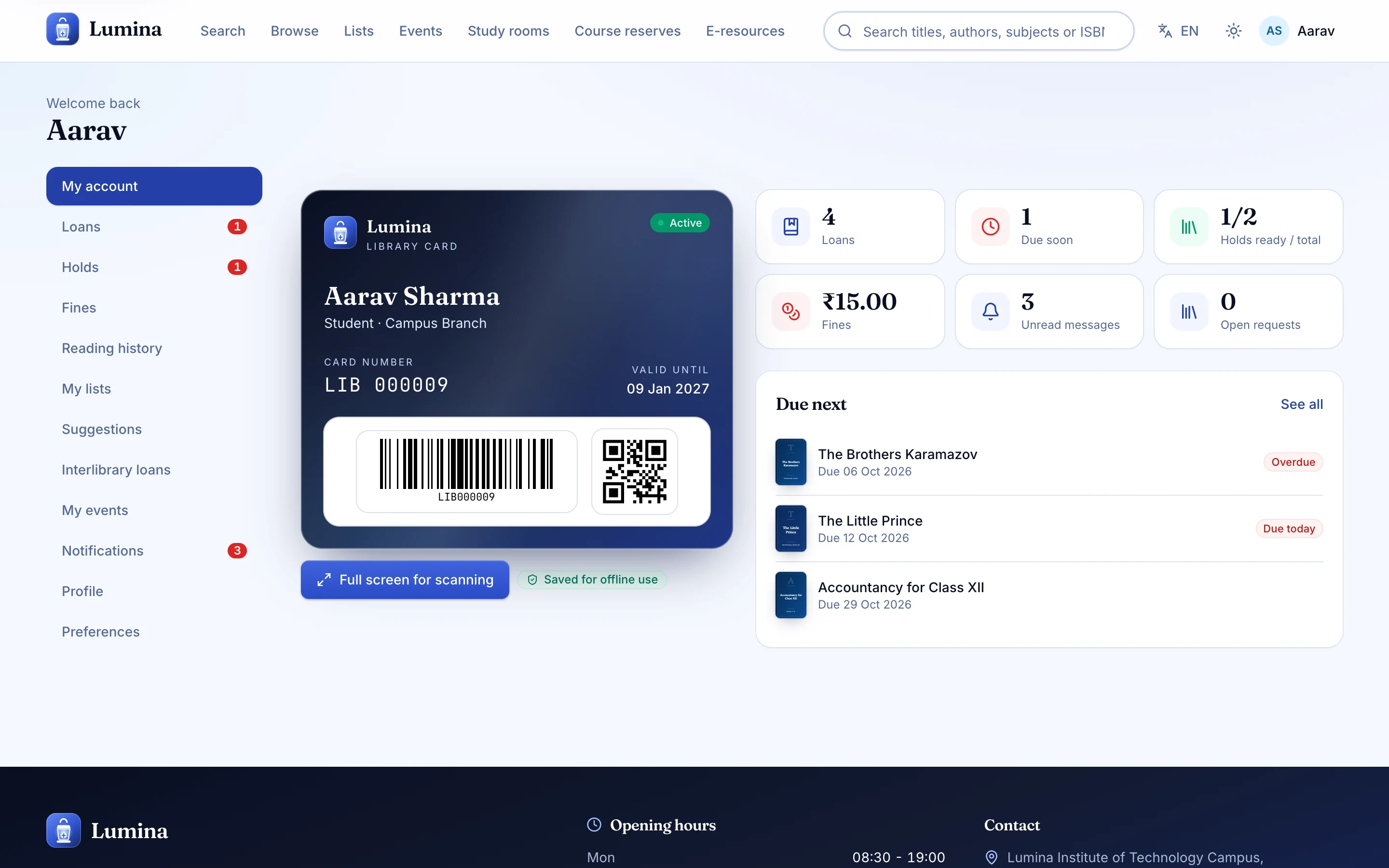
Task: Click the Opening hours clock icon
Action: click(x=594, y=825)
